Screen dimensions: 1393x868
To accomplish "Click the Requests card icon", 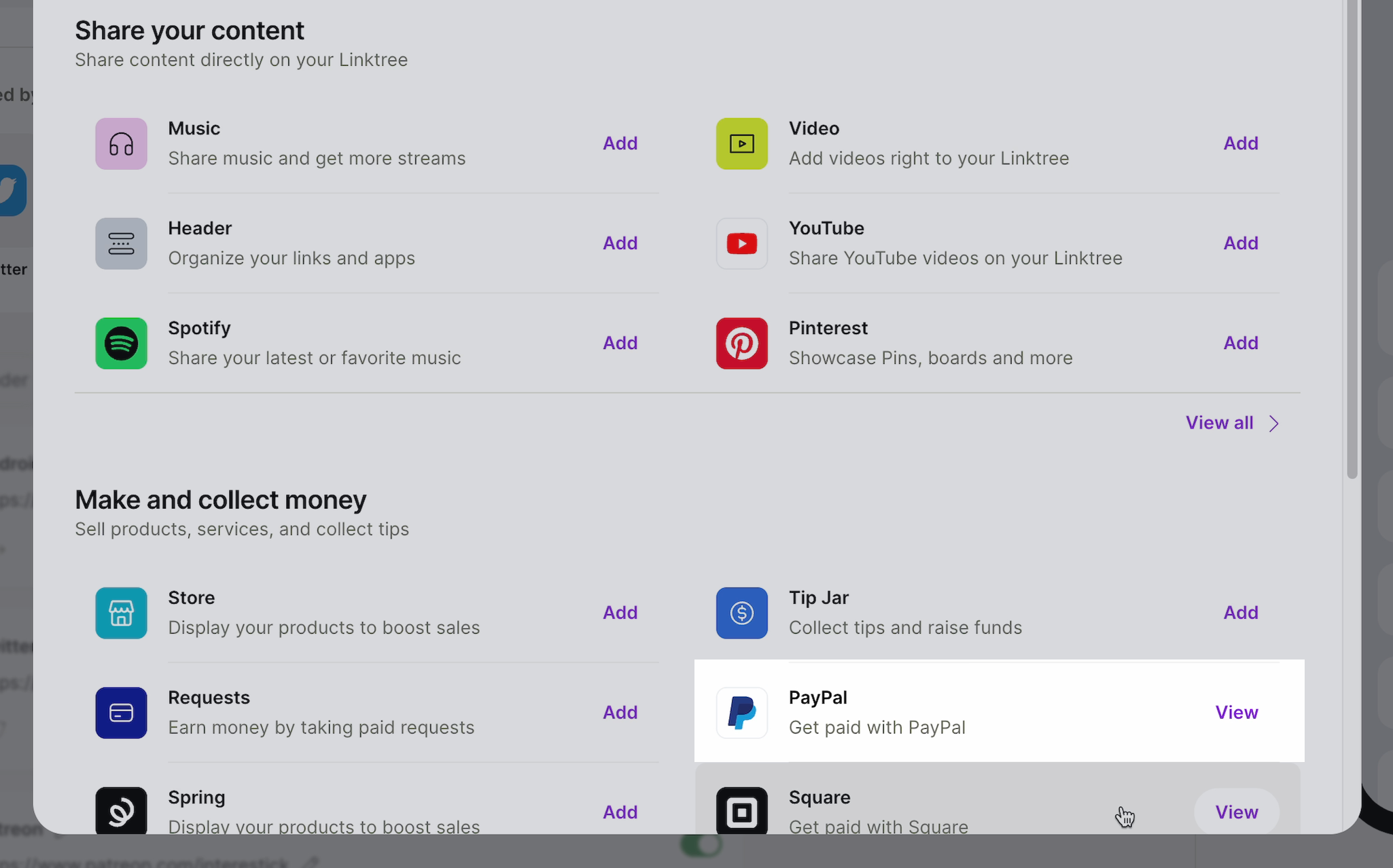I will tap(121, 713).
